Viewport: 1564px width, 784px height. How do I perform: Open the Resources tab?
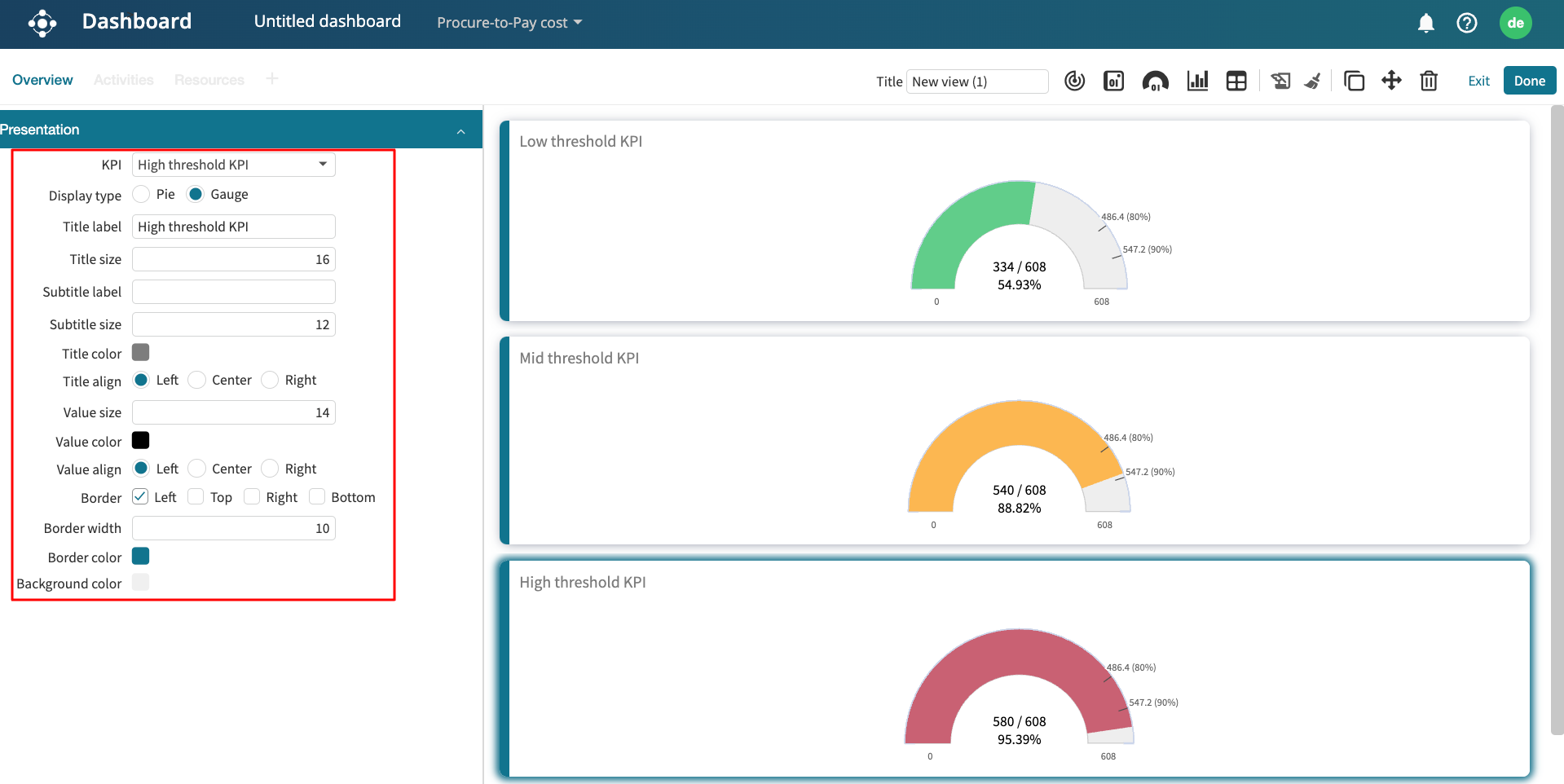click(209, 80)
